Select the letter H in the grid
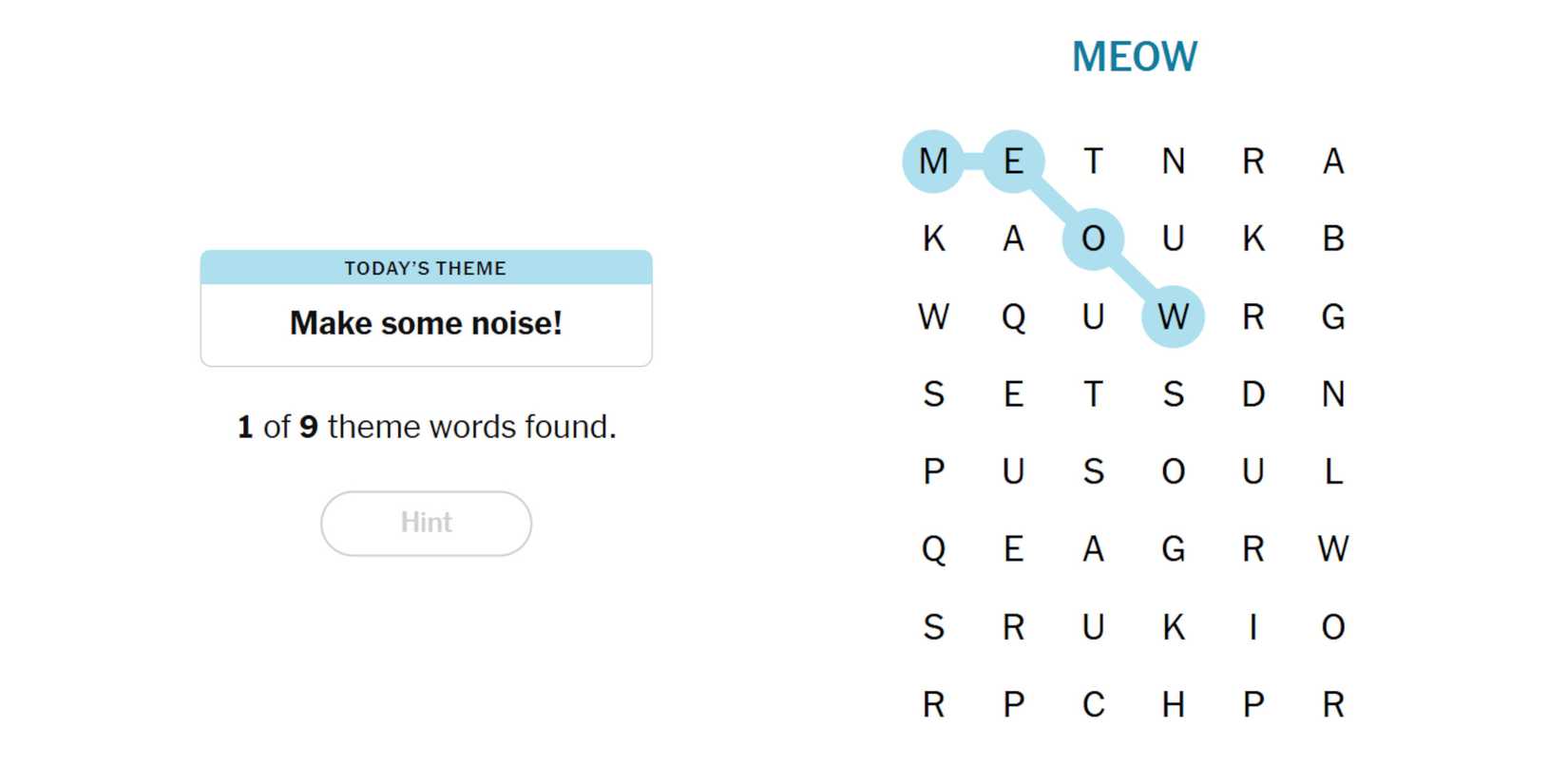 (x=1173, y=705)
